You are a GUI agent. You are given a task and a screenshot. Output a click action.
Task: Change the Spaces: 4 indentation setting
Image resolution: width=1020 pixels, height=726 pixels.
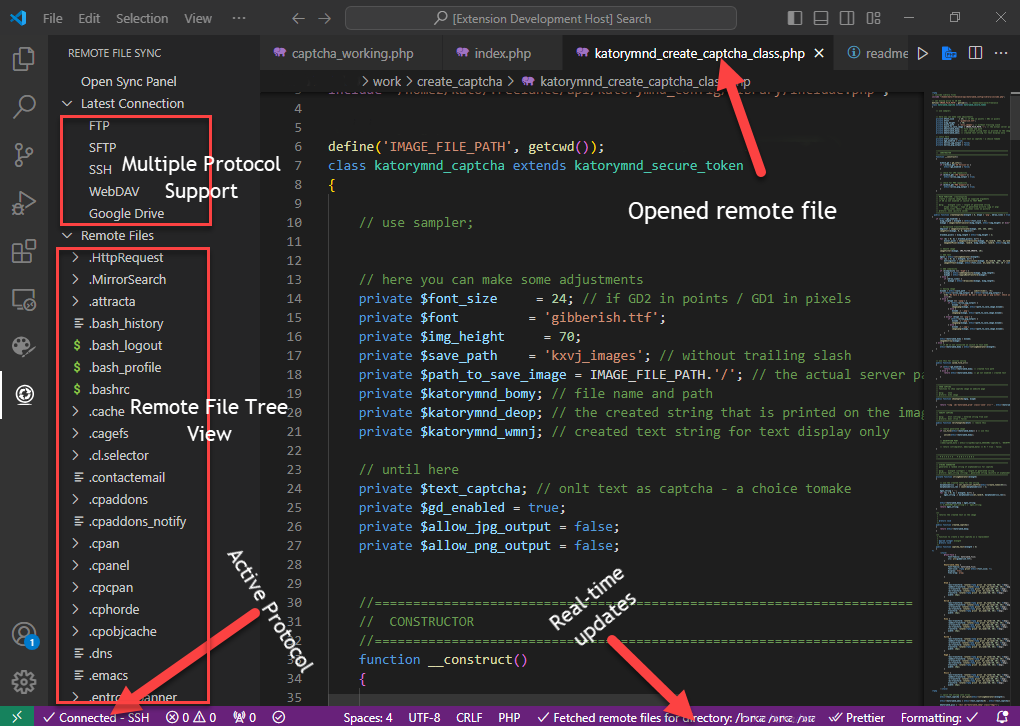[x=368, y=717]
